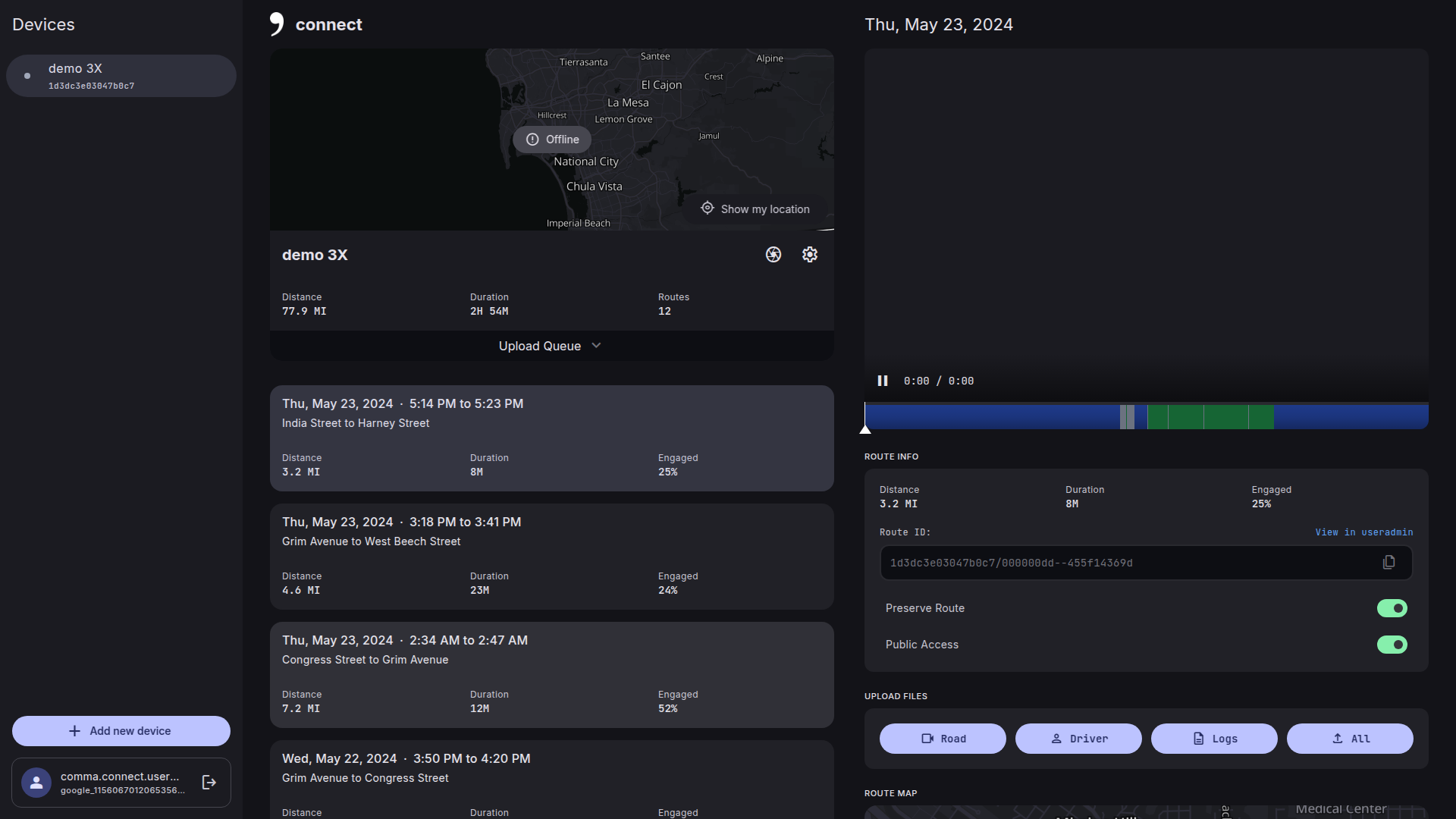Image resolution: width=1456 pixels, height=819 pixels.
Task: Upload Road camera files
Action: click(943, 739)
